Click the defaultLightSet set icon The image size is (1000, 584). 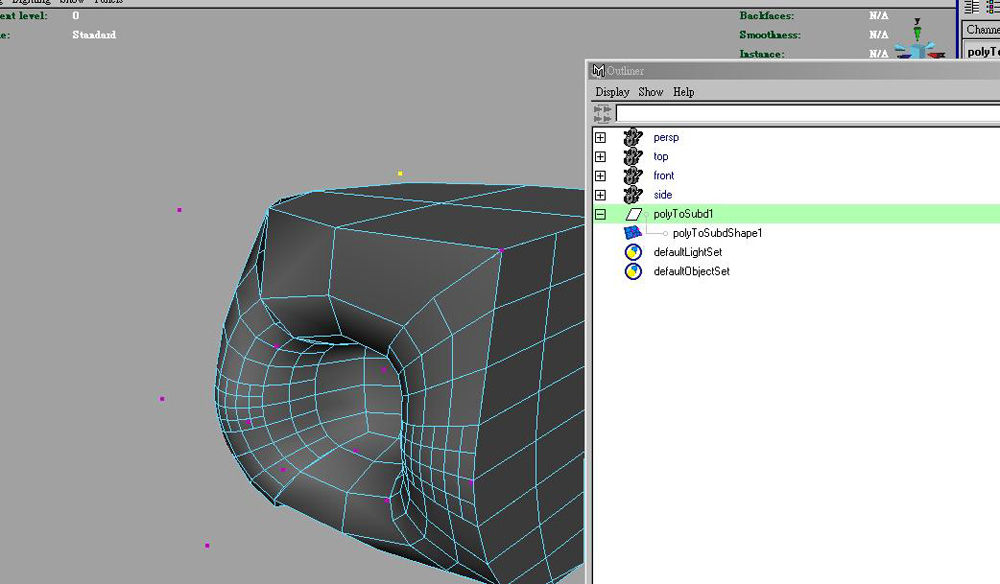633,252
